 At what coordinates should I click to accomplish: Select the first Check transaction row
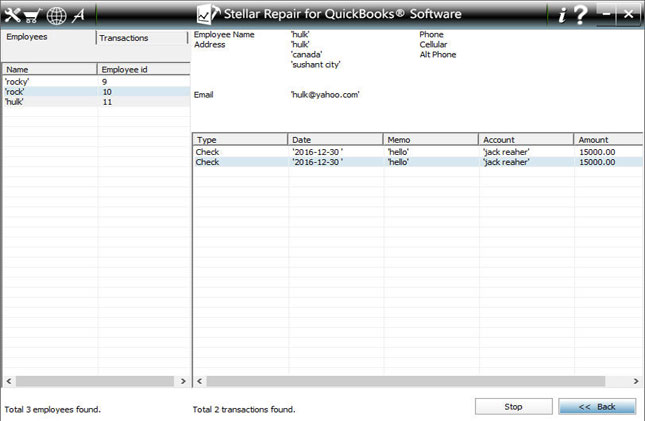coord(418,152)
